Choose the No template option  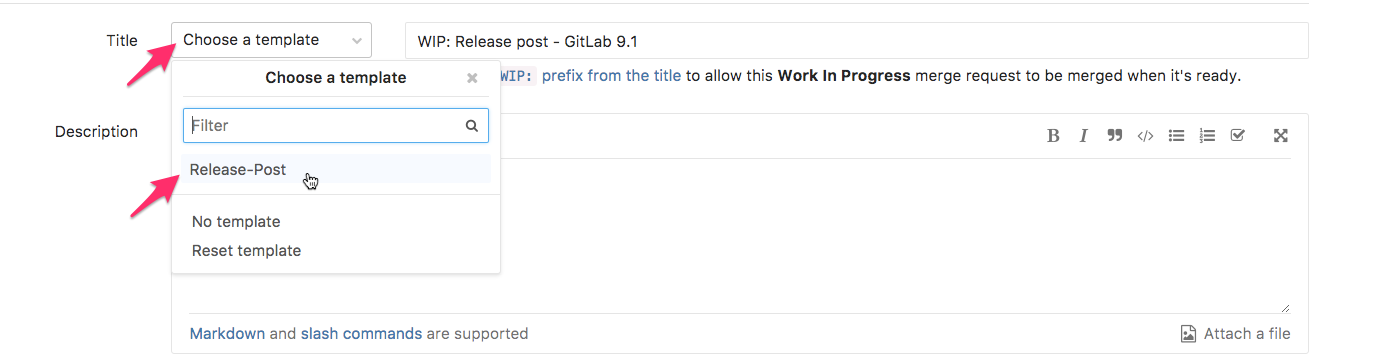pyautogui.click(x=236, y=222)
